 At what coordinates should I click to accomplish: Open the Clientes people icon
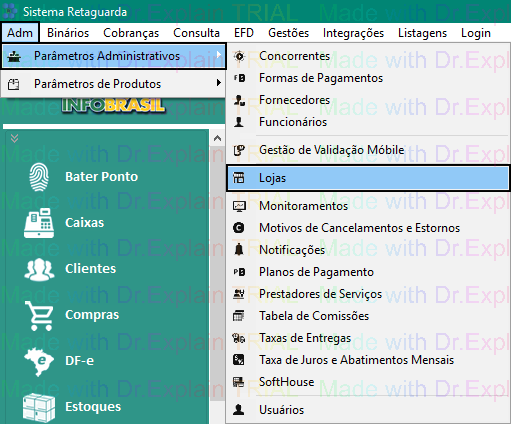[x=39, y=269]
